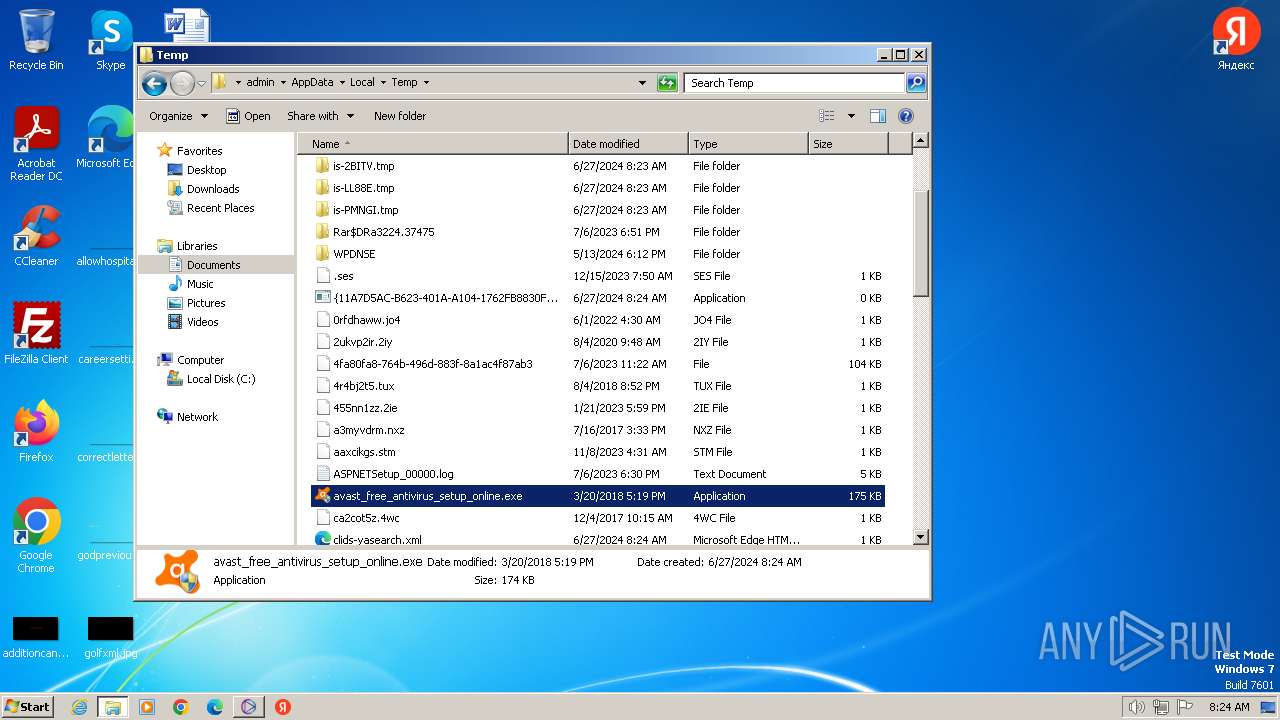Screen dimensions: 1280x720
Task: Click the Open toolbar button
Action: (248, 116)
